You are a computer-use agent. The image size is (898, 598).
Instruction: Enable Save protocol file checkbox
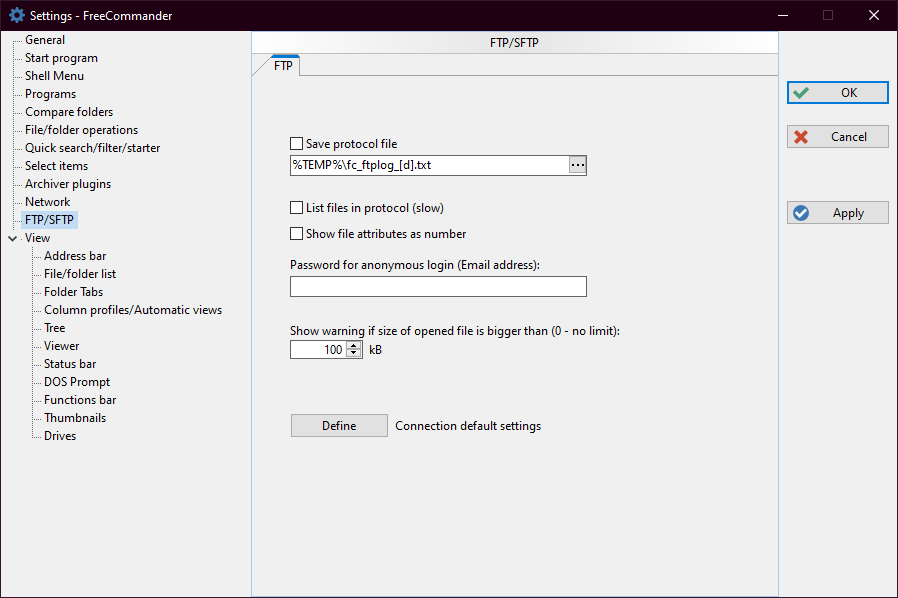(x=296, y=144)
